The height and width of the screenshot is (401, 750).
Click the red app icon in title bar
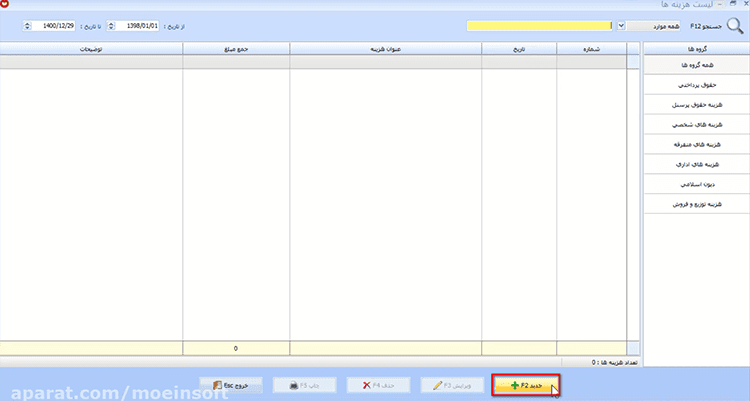pyautogui.click(x=4, y=4)
